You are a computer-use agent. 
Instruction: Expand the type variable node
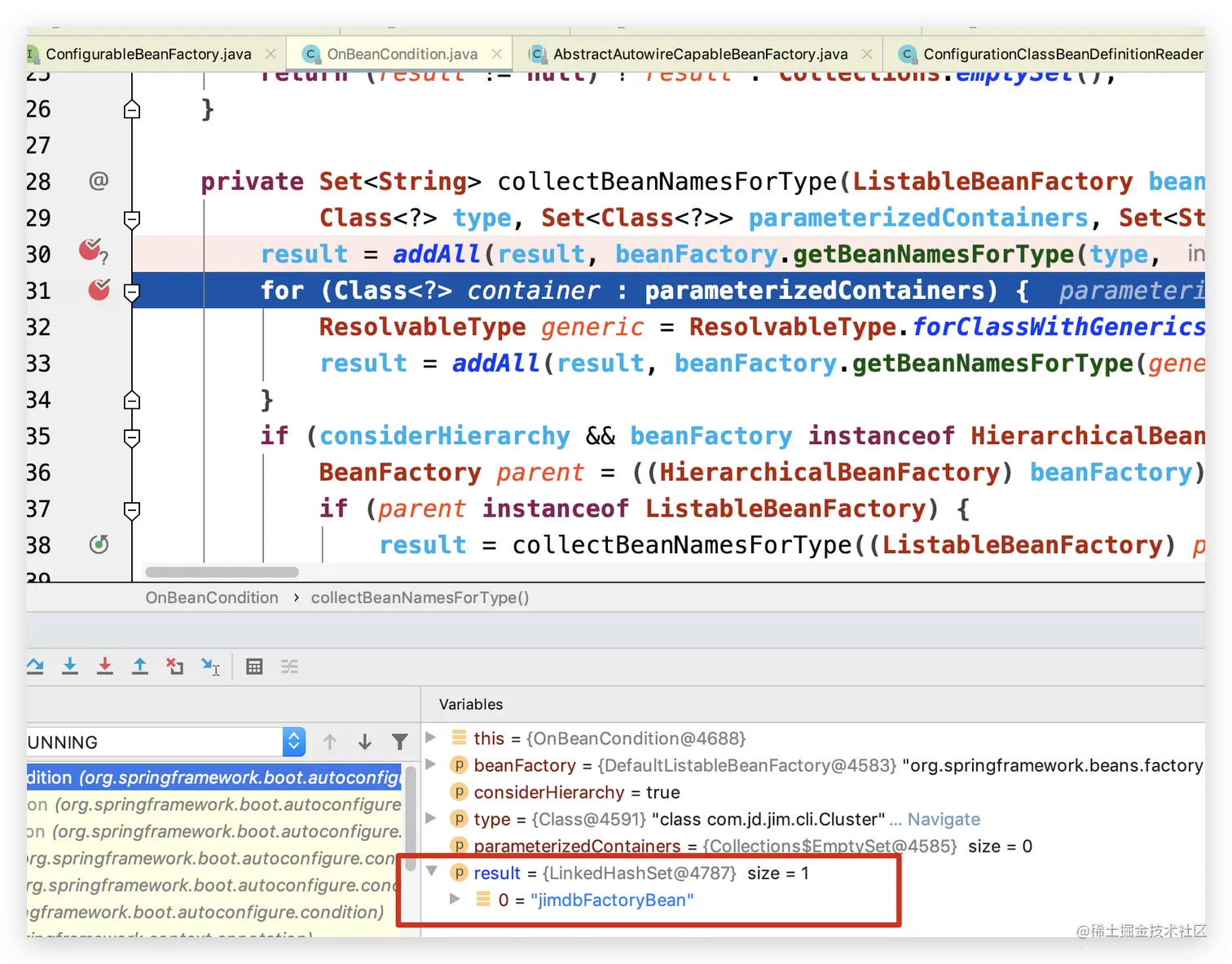431,817
